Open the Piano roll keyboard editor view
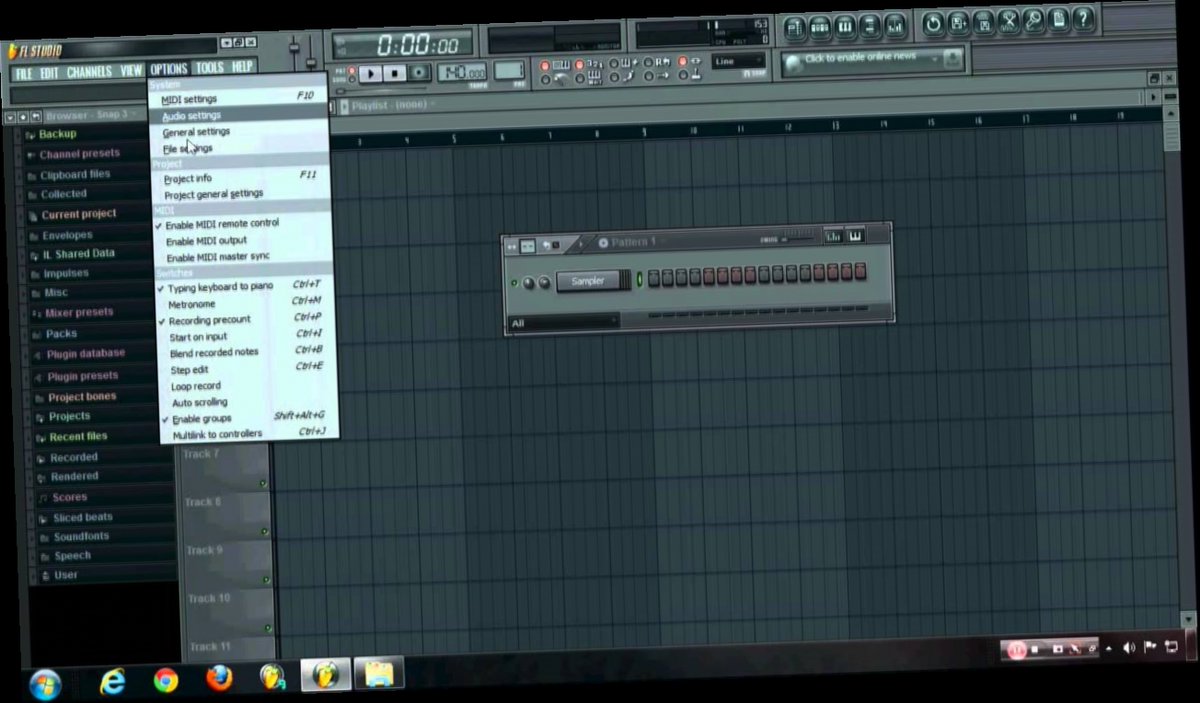This screenshot has width=1200, height=703. [846, 28]
